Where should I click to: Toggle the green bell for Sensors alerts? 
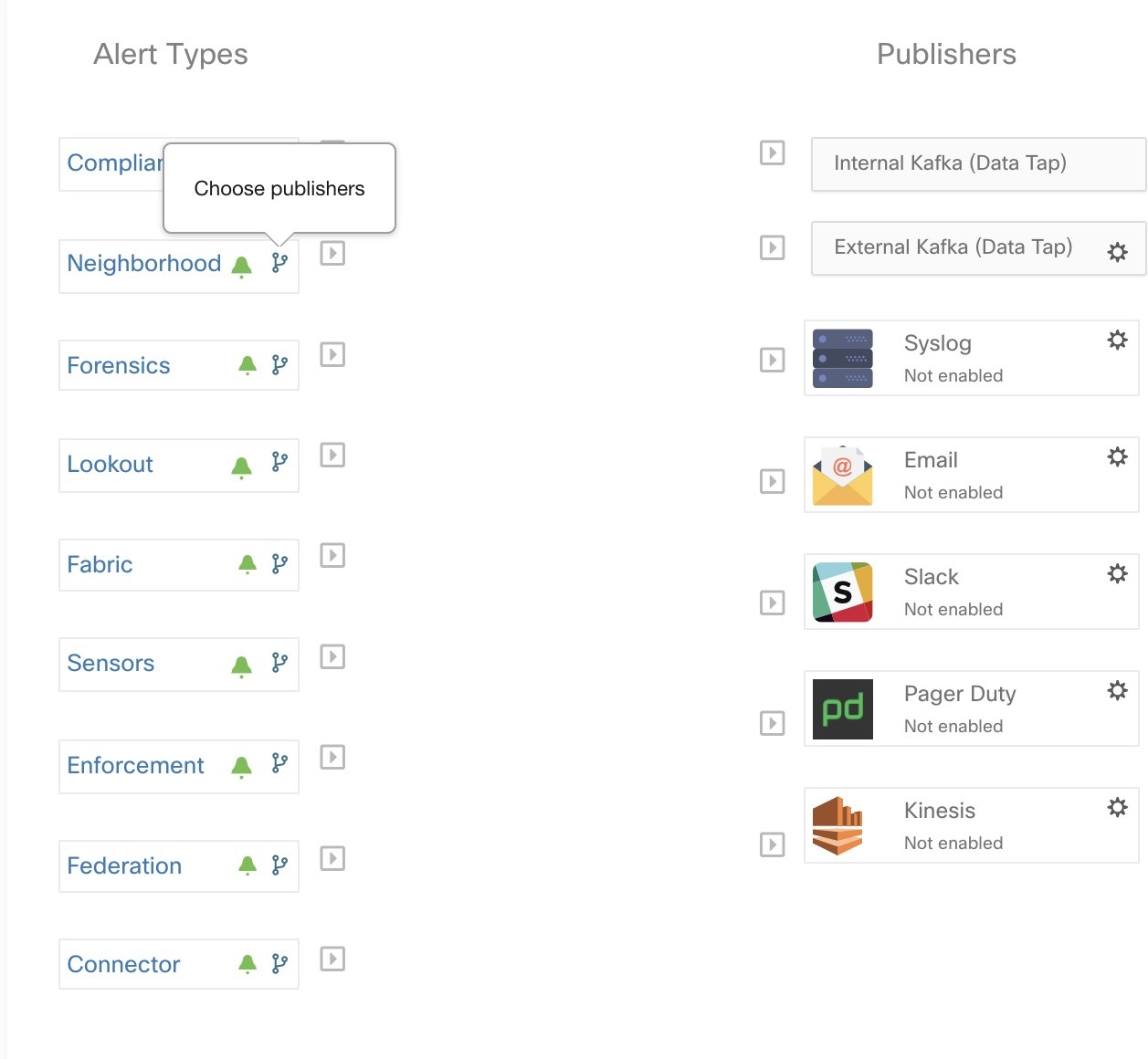click(242, 666)
